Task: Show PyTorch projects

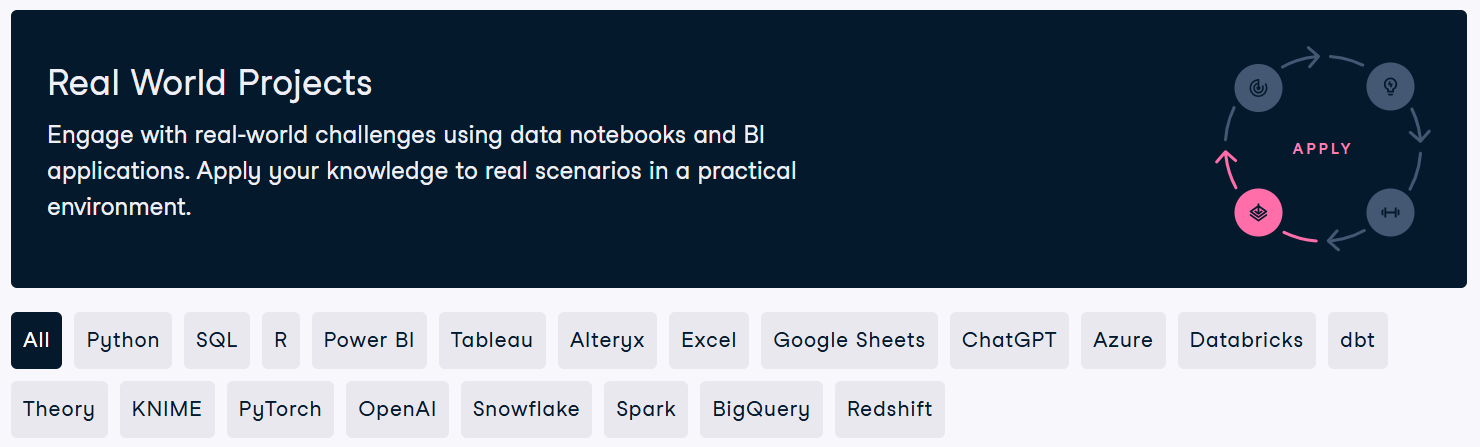Action: click(280, 409)
